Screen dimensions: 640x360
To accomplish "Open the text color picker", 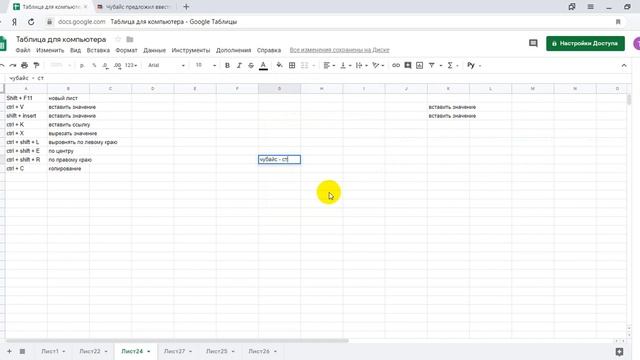I will pos(263,65).
